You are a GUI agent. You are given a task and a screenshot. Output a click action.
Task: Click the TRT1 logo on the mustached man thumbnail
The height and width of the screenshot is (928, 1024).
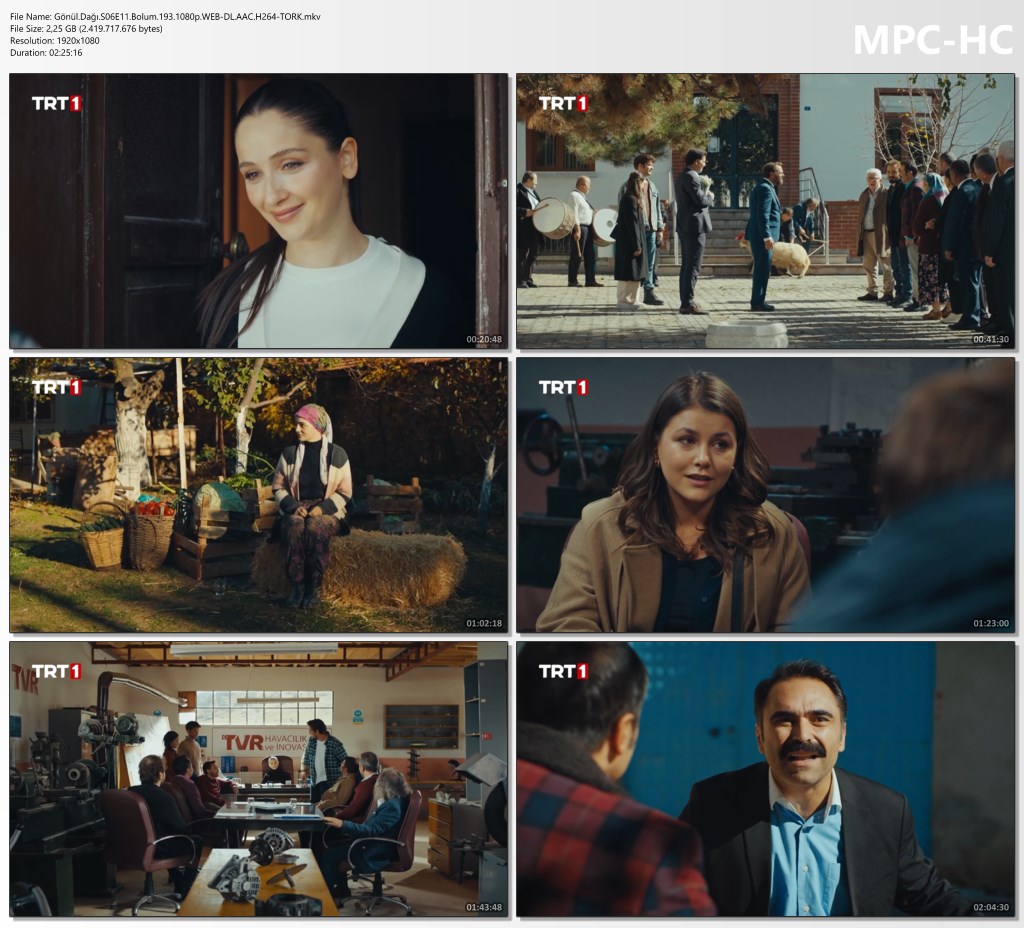563,671
